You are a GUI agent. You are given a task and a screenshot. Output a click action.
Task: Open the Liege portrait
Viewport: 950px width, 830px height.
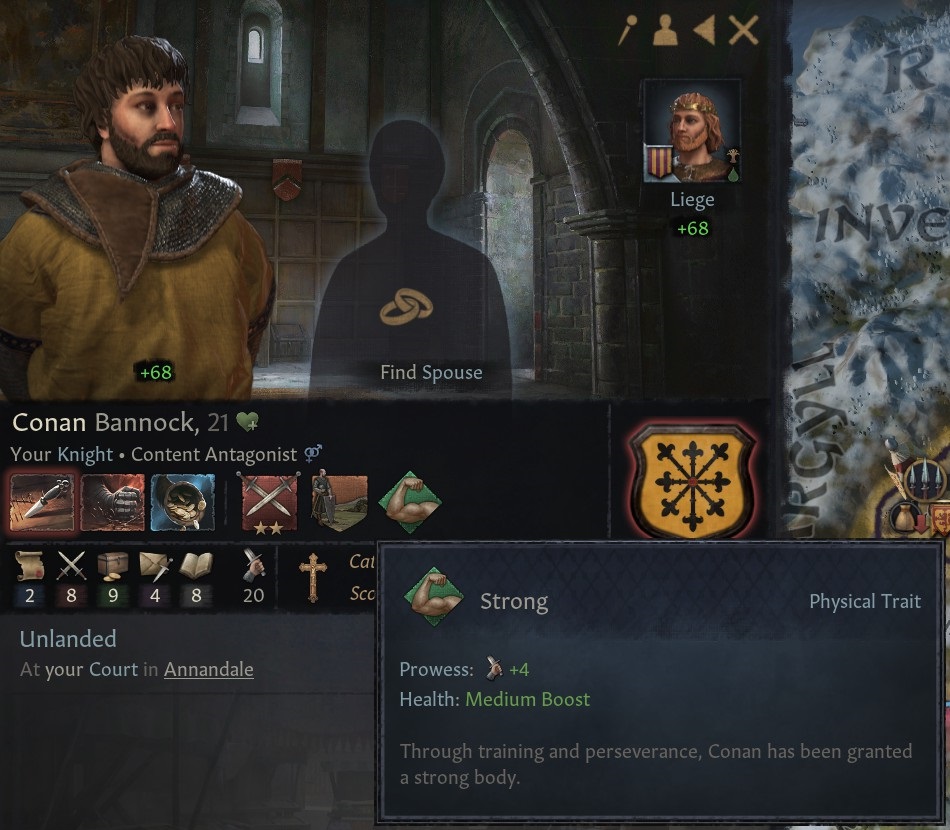[x=692, y=131]
